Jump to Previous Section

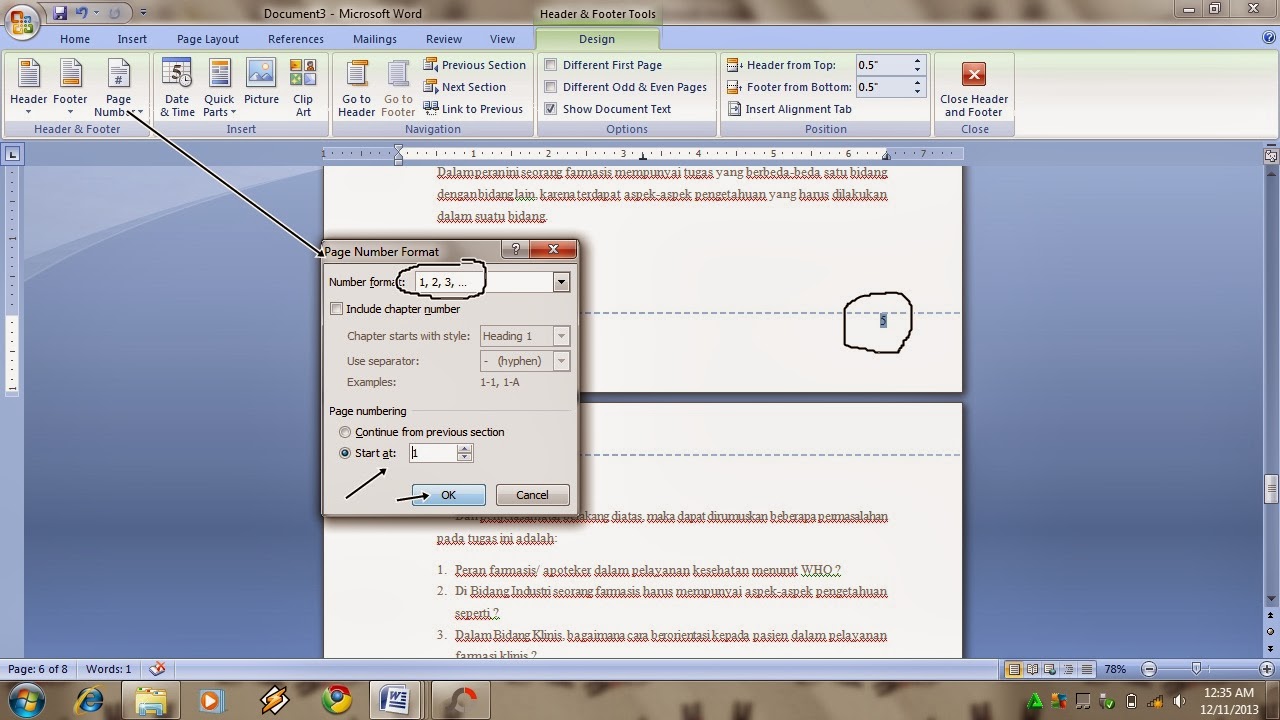tap(474, 65)
